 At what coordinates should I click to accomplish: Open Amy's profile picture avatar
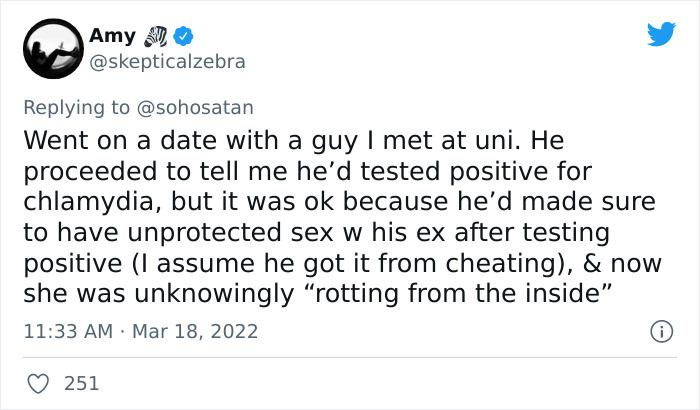click(x=54, y=49)
